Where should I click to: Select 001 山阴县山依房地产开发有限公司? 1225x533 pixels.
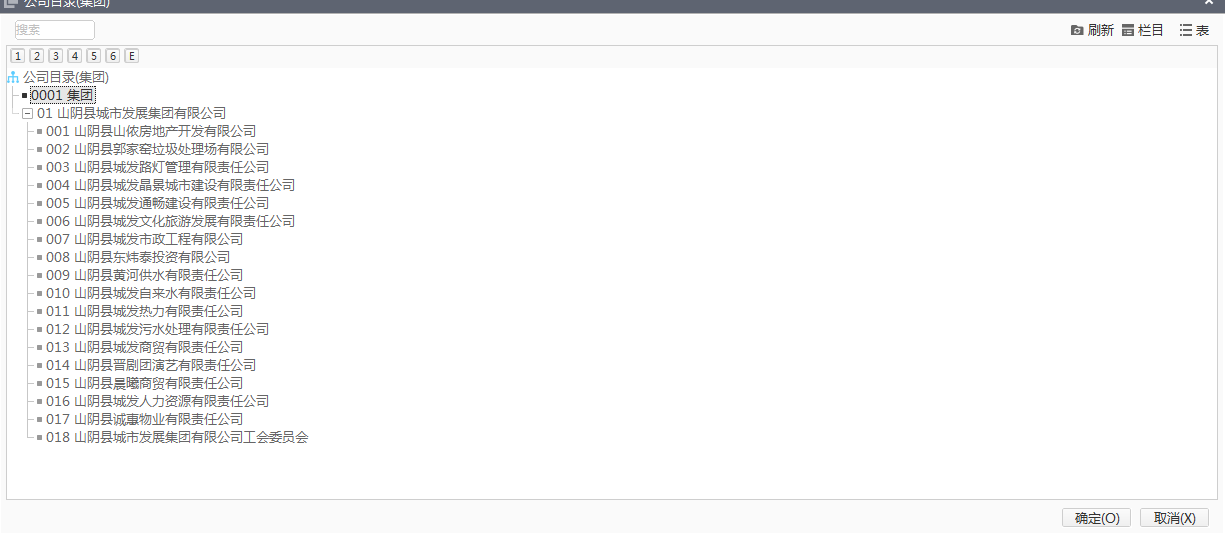[x=151, y=131]
